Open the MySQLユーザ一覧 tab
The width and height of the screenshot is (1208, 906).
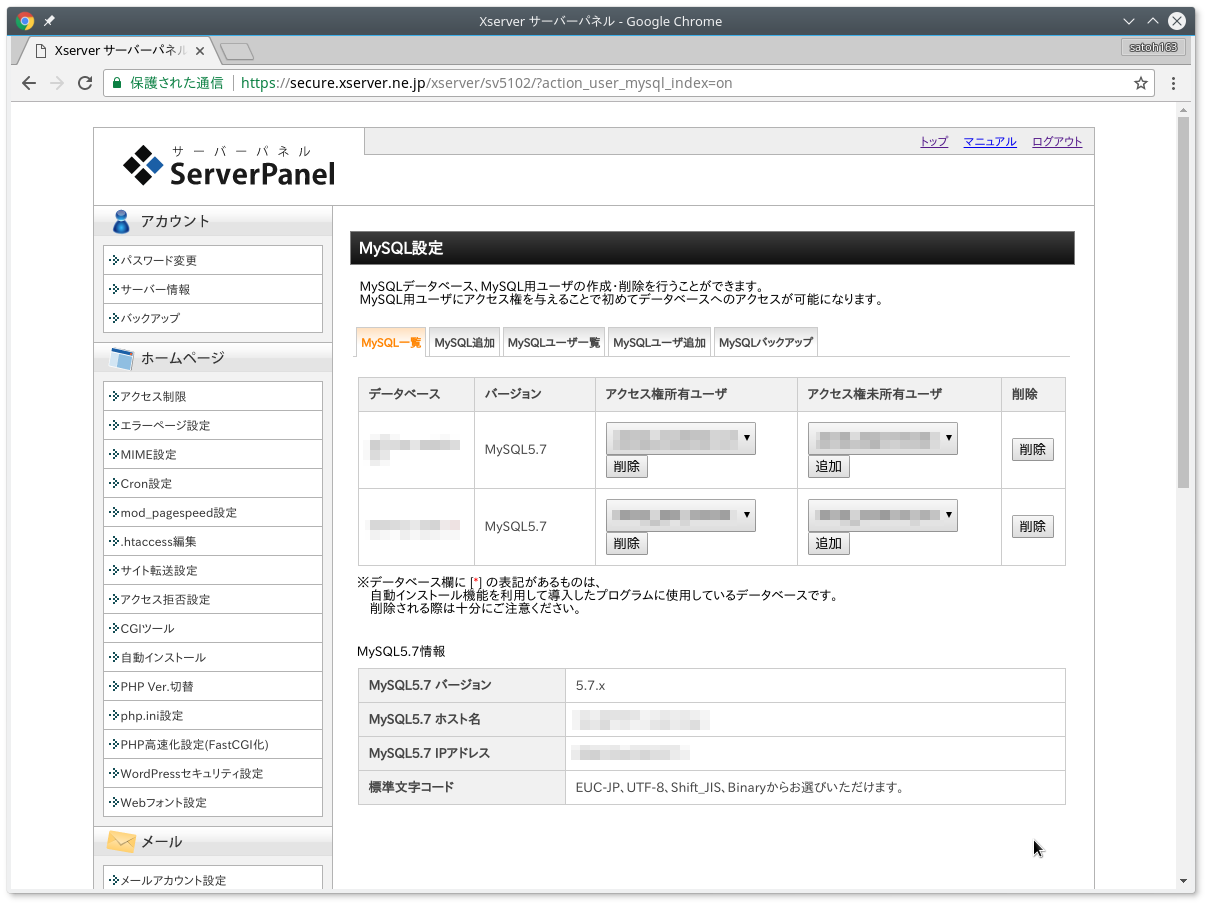pos(554,342)
